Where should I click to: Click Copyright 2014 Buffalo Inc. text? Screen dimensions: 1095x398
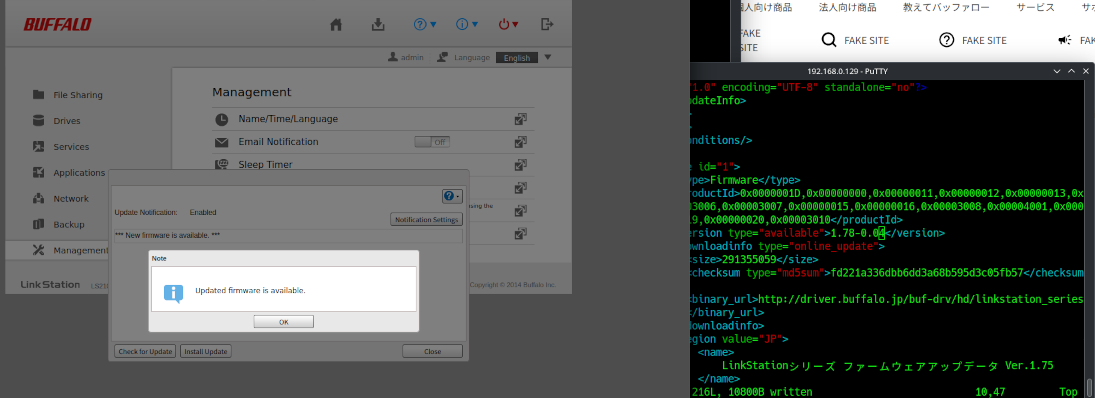(x=513, y=285)
